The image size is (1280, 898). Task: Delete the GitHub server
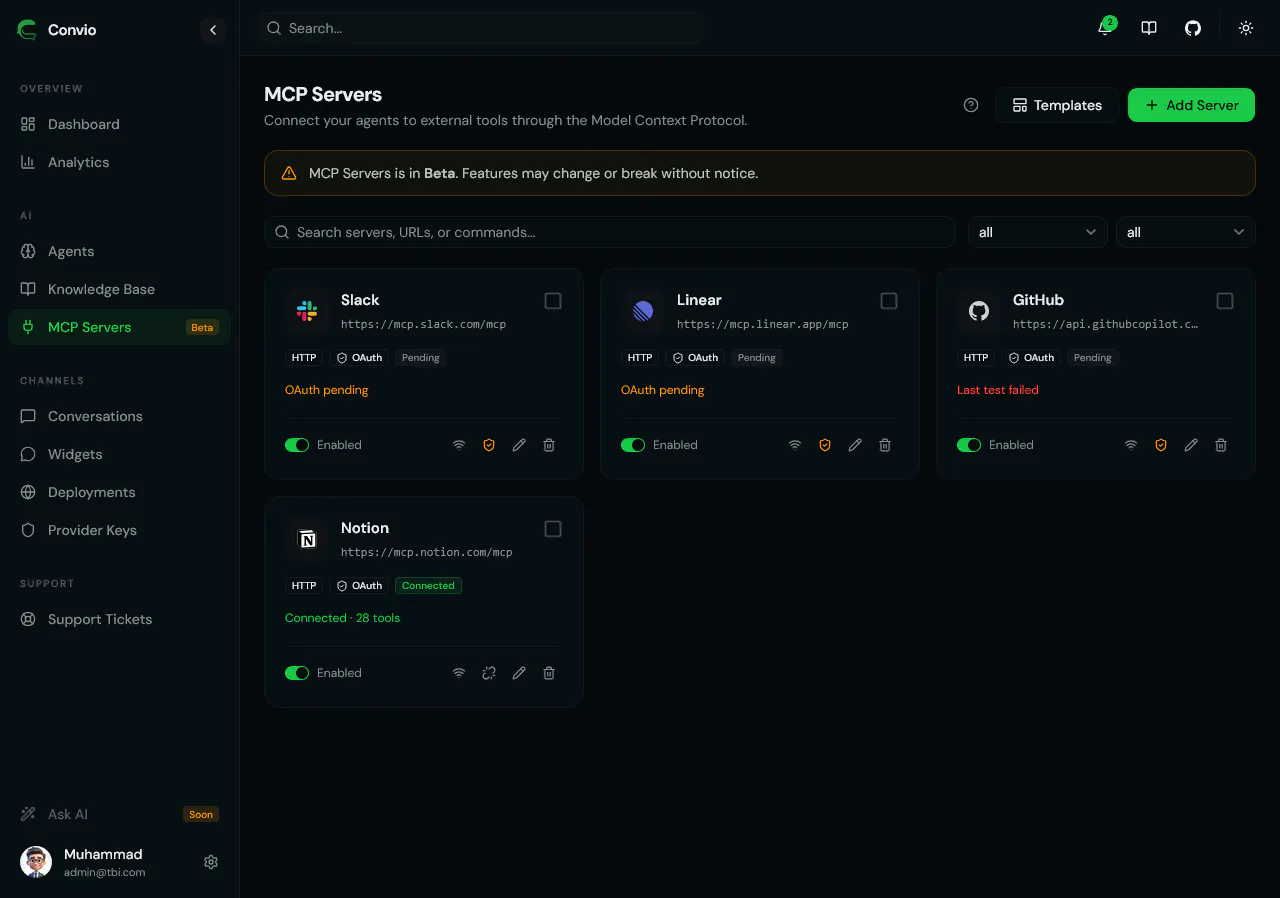coord(1221,445)
